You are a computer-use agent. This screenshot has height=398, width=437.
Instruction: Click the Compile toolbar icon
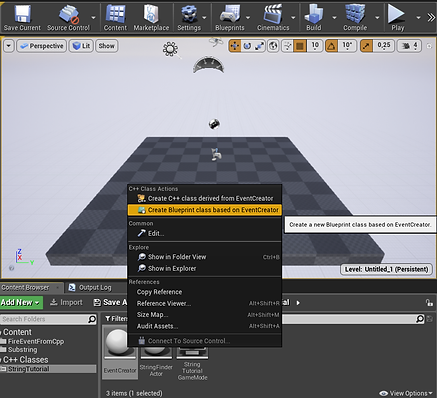point(355,18)
